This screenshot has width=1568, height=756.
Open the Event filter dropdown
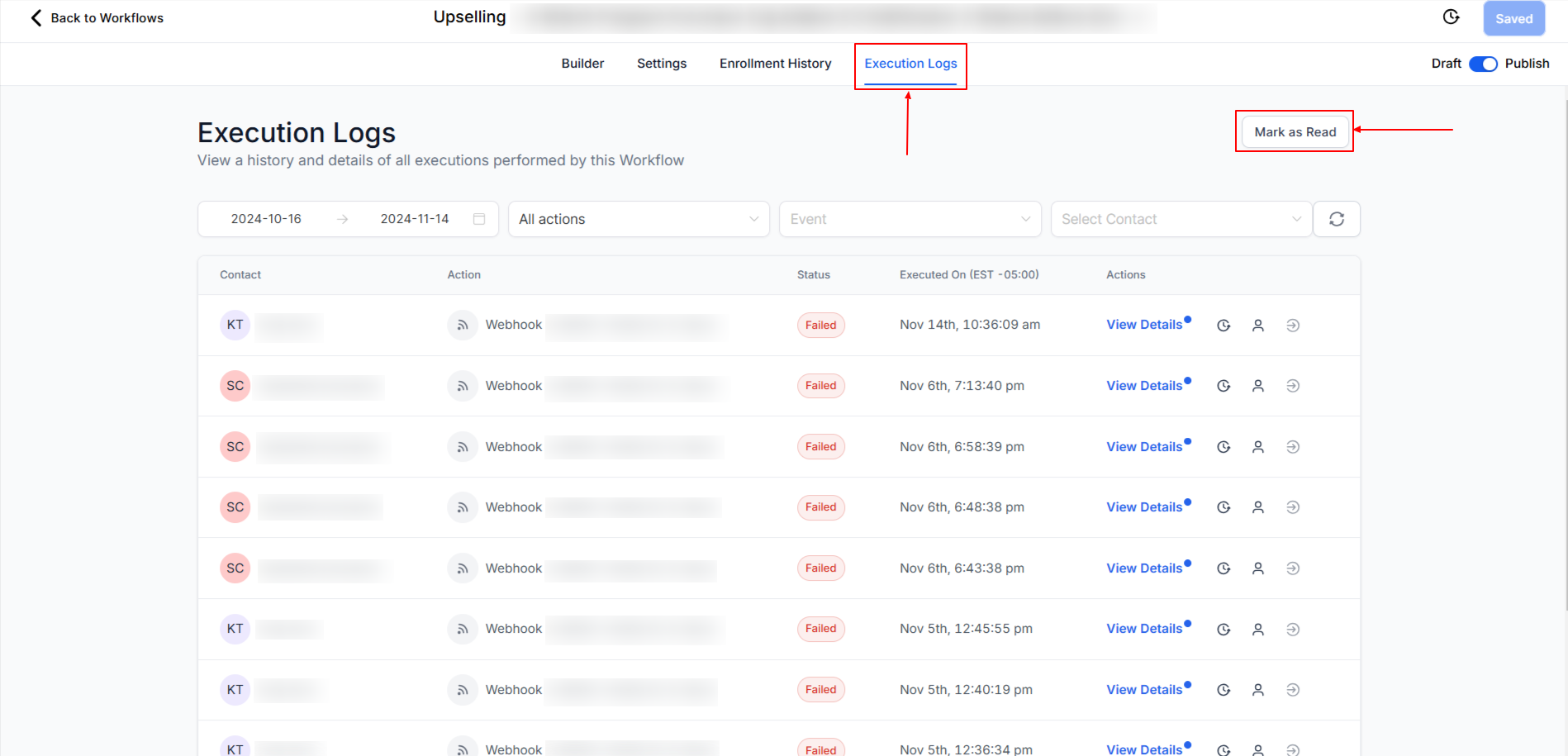[909, 219]
